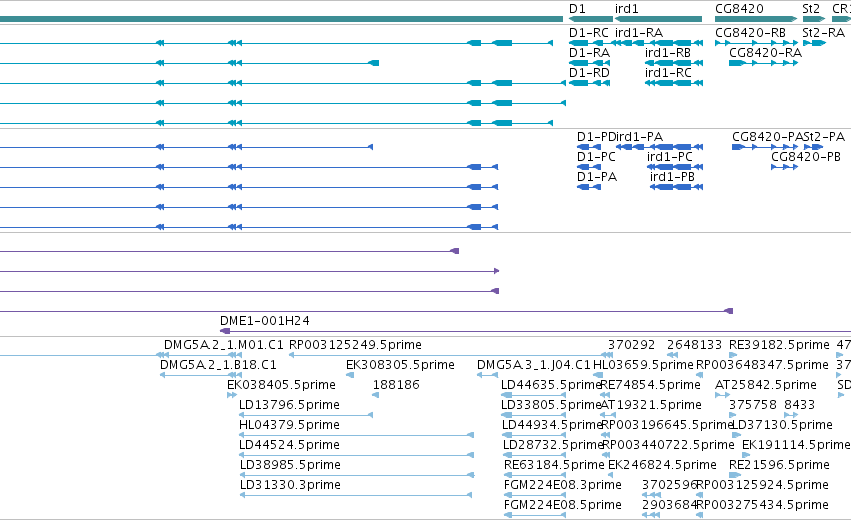This screenshot has width=851, height=520.
Task: Select the D1-RD transcript
Action: [589, 73]
